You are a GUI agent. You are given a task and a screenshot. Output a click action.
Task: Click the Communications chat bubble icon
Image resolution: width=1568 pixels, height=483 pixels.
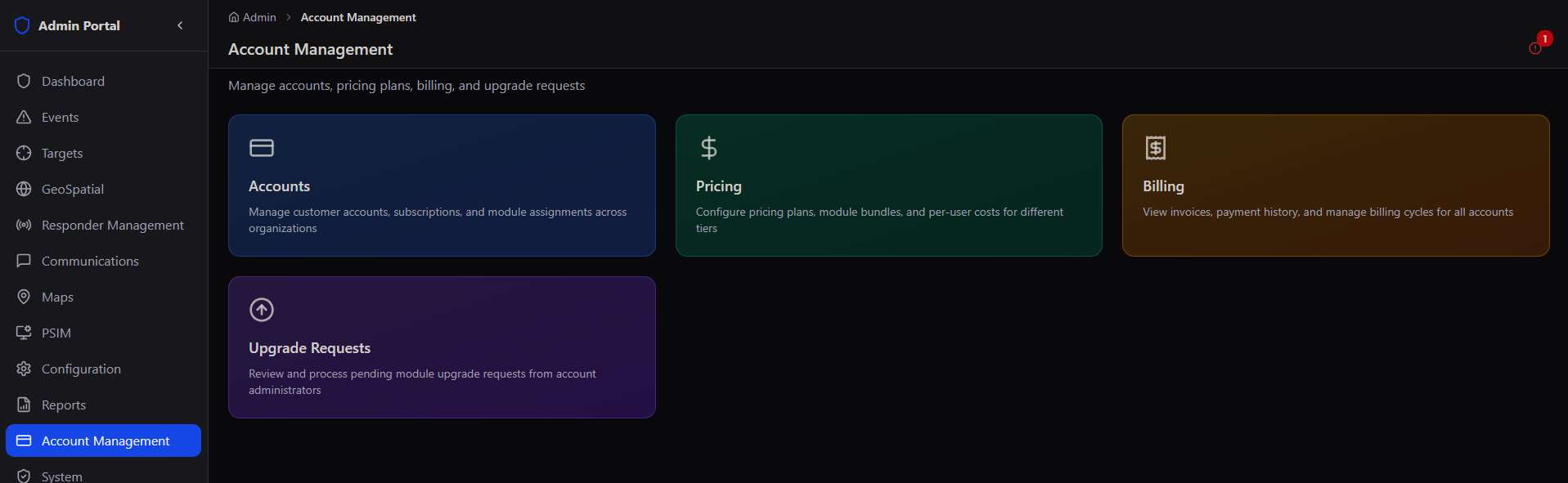(24, 261)
